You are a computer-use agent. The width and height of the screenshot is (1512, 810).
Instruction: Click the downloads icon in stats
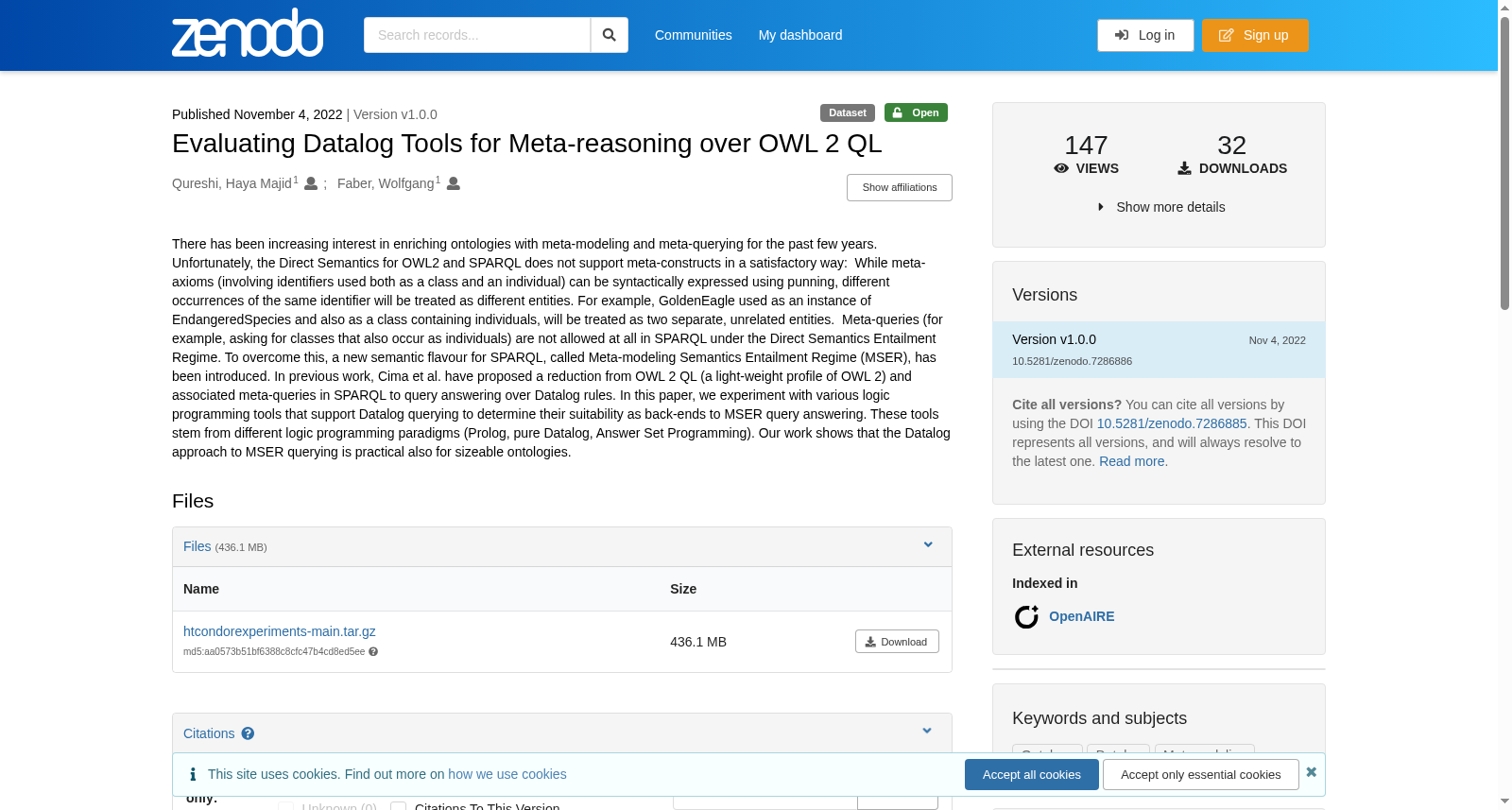(x=1184, y=168)
